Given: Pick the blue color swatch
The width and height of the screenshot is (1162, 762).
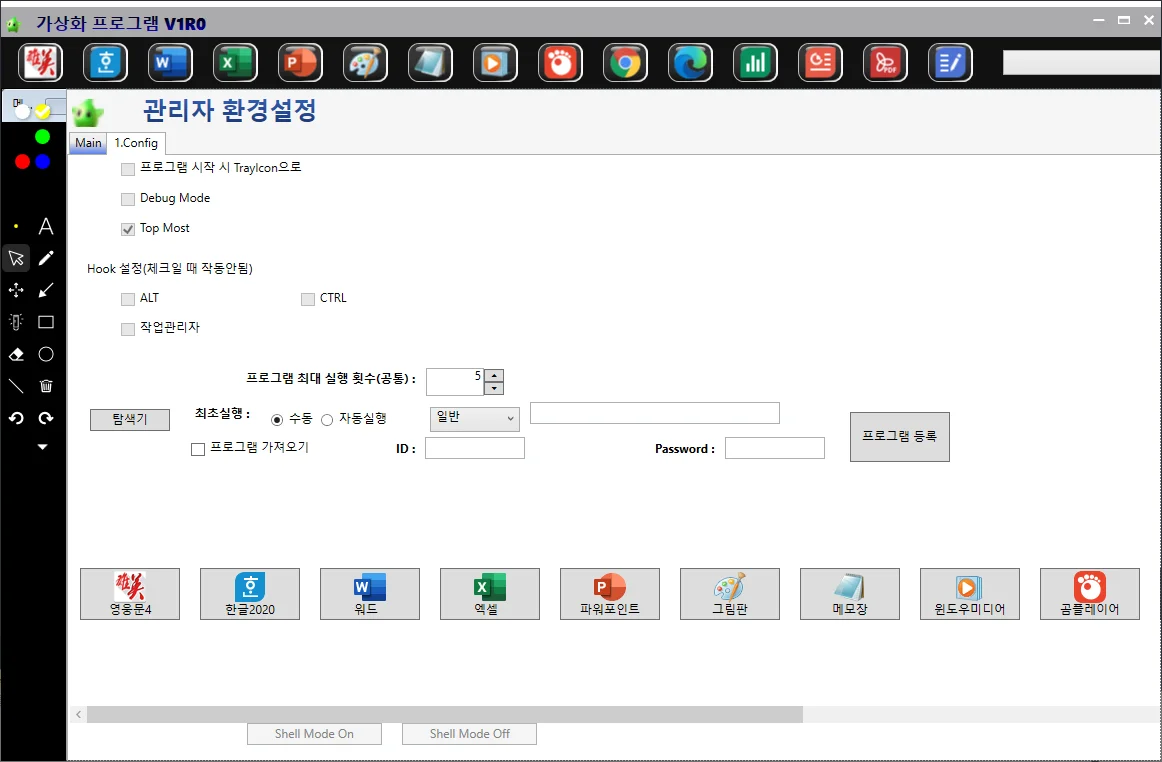Looking at the screenshot, I should tap(42, 162).
